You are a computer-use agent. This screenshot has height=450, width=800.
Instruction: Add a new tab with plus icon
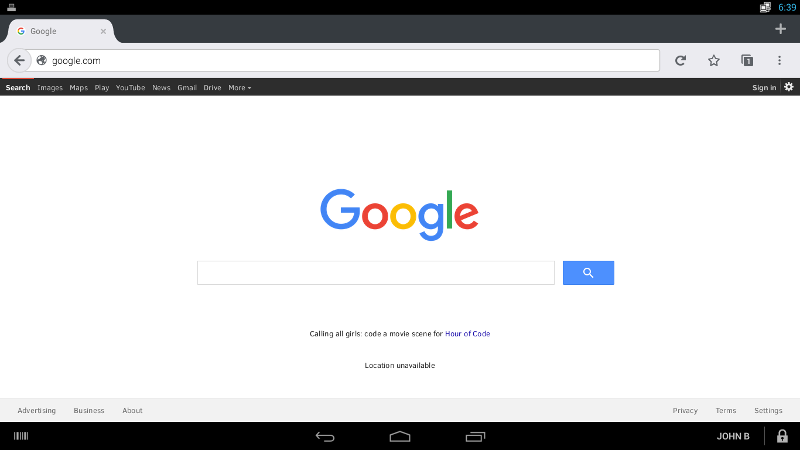pyautogui.click(x=780, y=29)
